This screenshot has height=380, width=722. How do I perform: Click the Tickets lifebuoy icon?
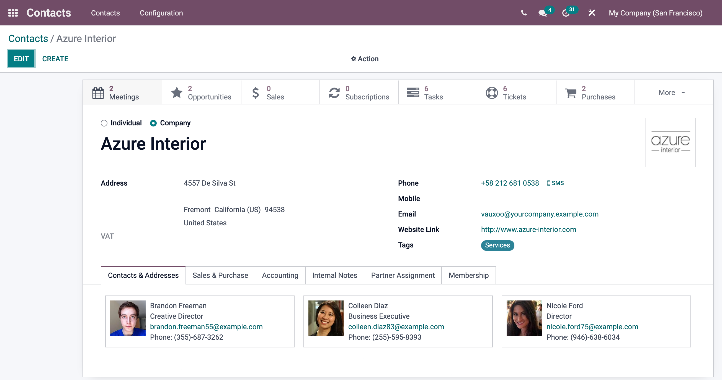492,93
